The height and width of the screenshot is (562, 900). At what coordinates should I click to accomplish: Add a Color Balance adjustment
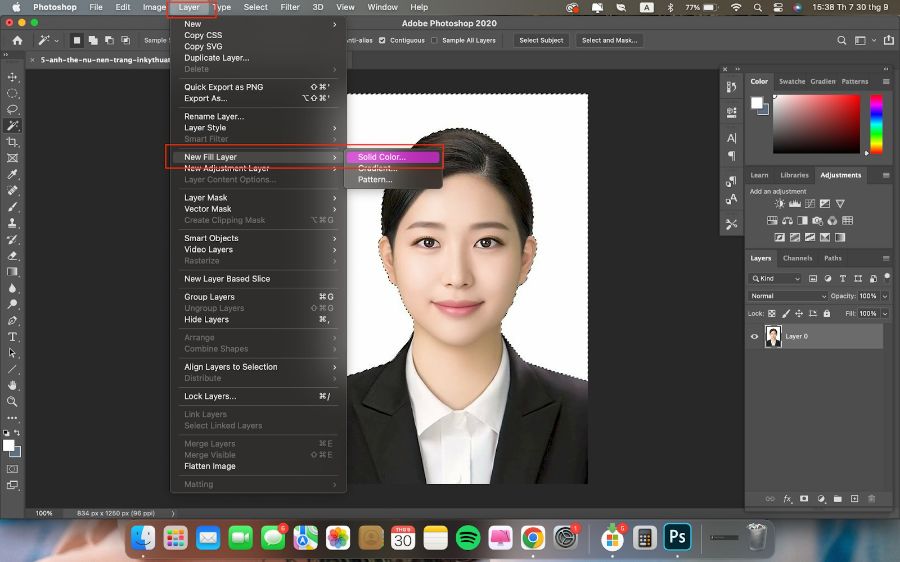[x=788, y=220]
